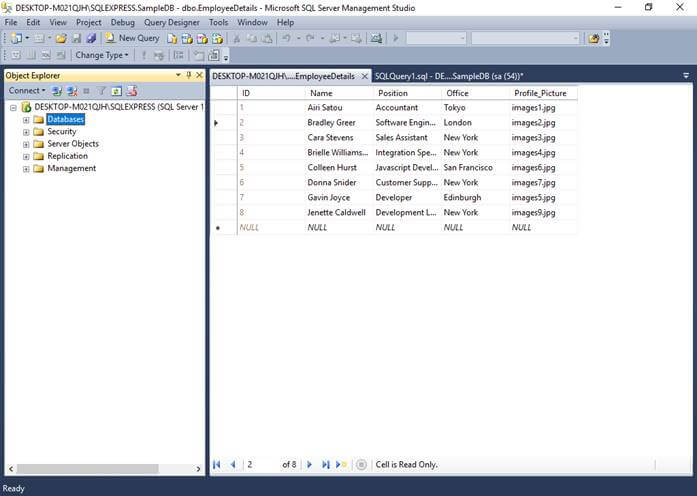
Task: Click the Start Debugging play arrow
Action: [x=396, y=39]
